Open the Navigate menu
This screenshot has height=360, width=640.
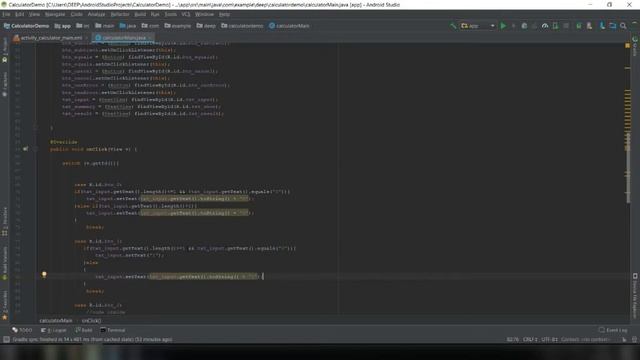[55, 14]
